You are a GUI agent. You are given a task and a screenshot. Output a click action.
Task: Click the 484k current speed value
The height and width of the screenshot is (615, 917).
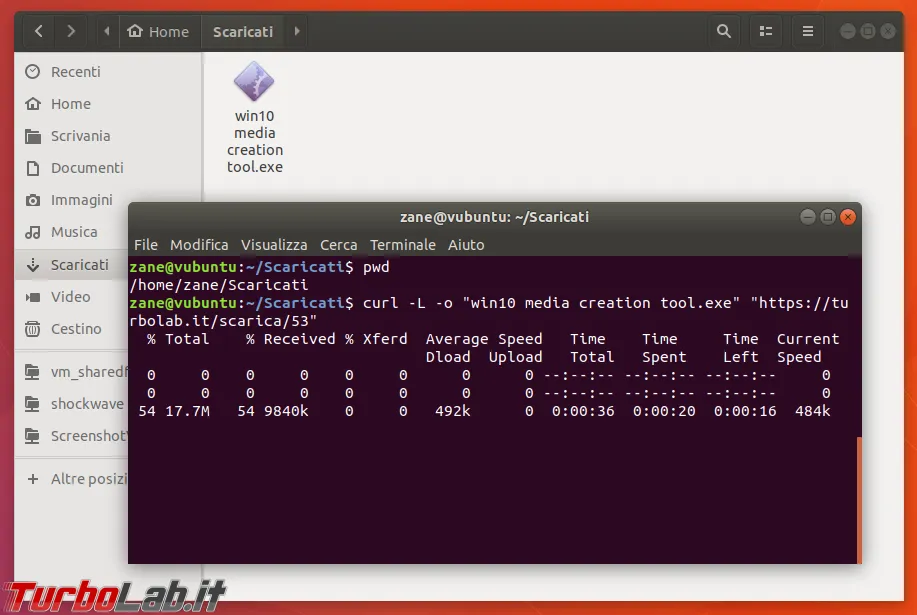812,411
